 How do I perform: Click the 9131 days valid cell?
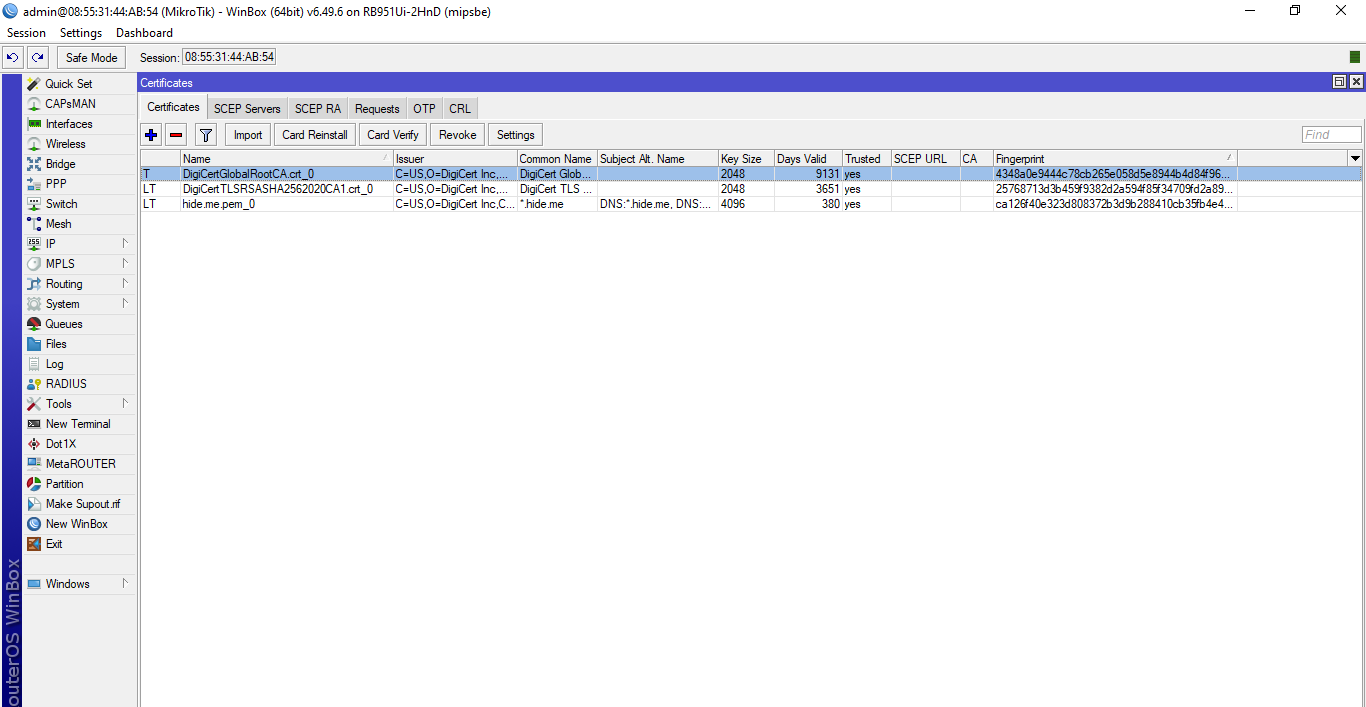(x=808, y=174)
